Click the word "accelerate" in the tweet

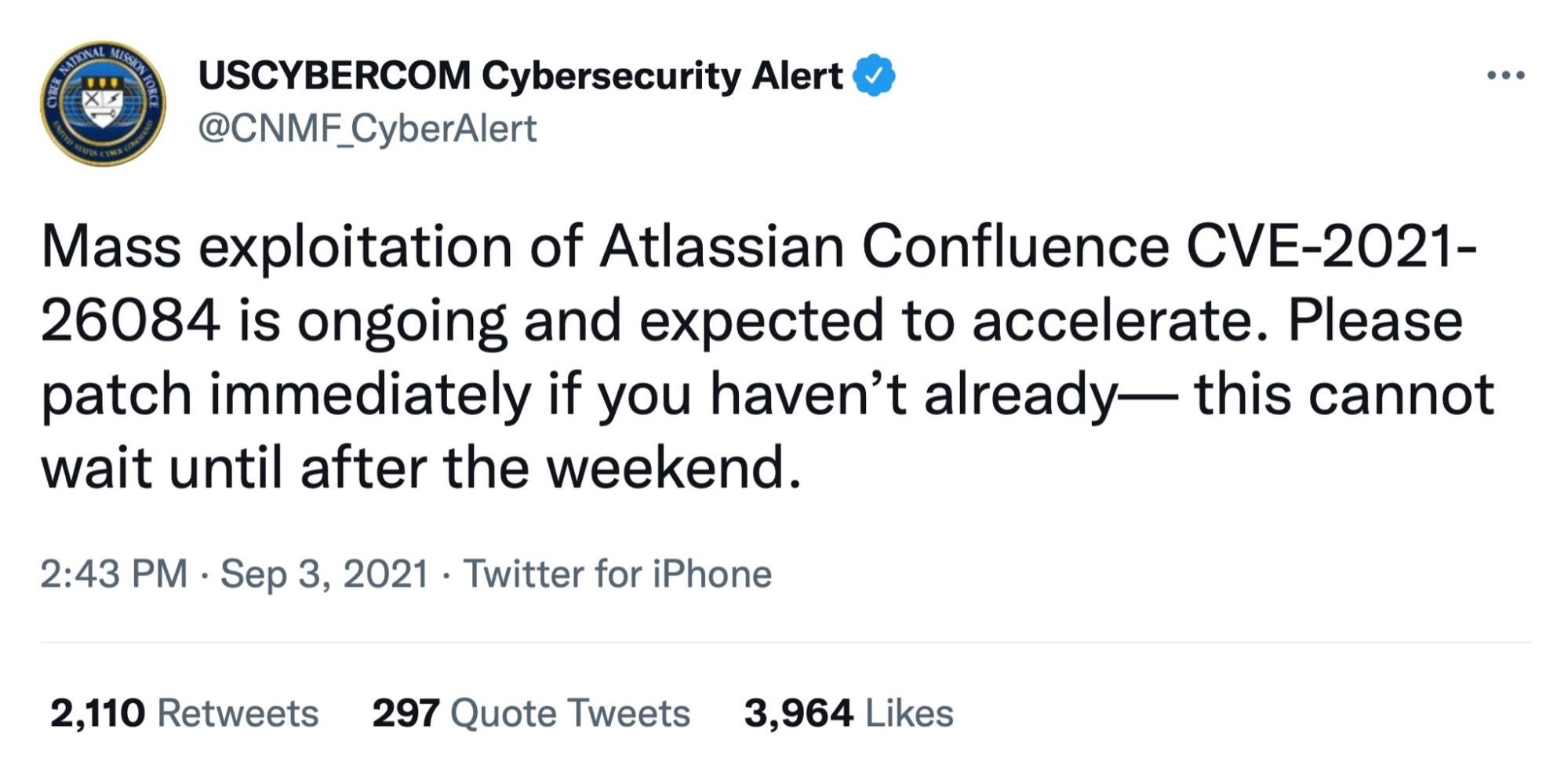[1111, 321]
